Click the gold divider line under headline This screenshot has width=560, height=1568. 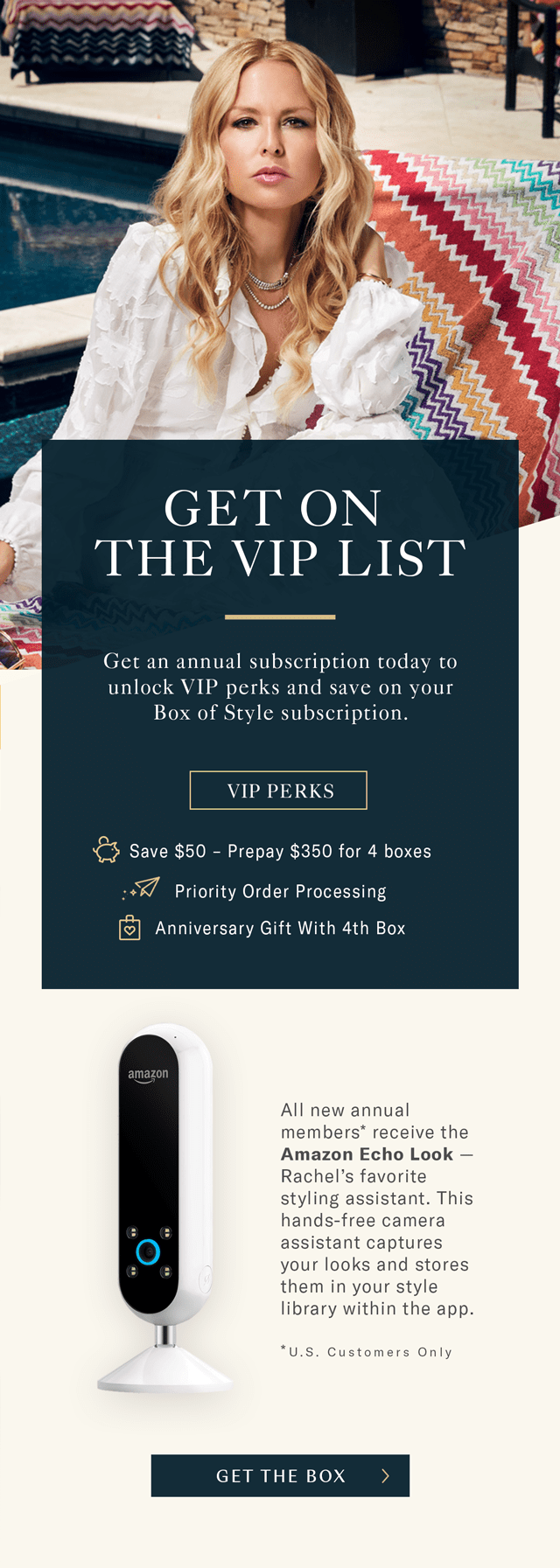[x=280, y=617]
